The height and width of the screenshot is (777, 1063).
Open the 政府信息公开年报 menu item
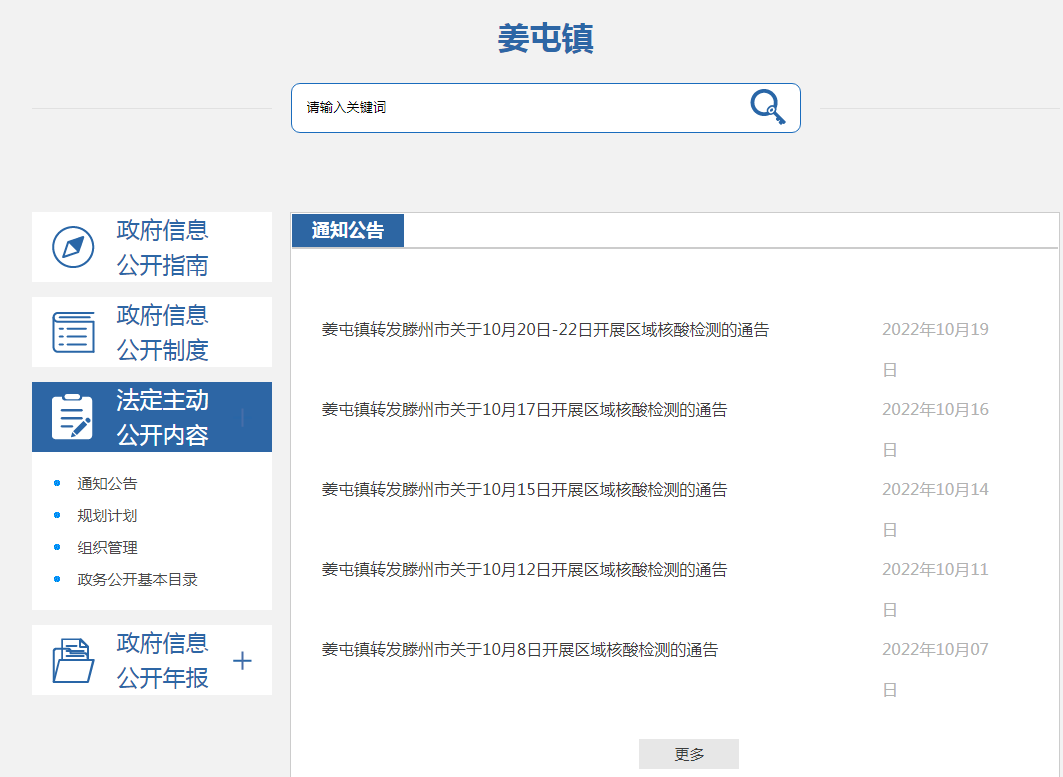click(152, 660)
